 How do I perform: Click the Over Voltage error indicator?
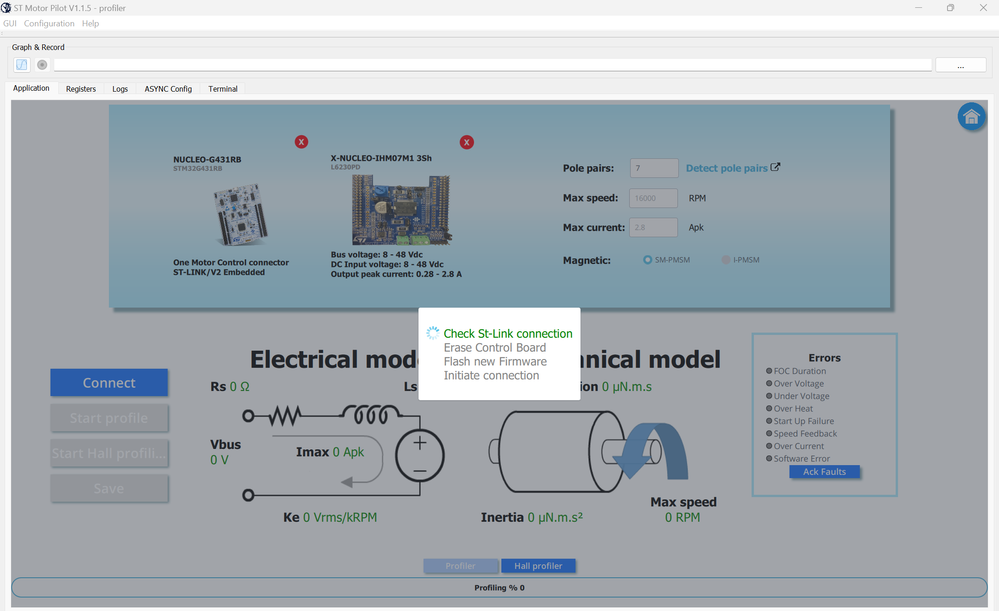(769, 384)
